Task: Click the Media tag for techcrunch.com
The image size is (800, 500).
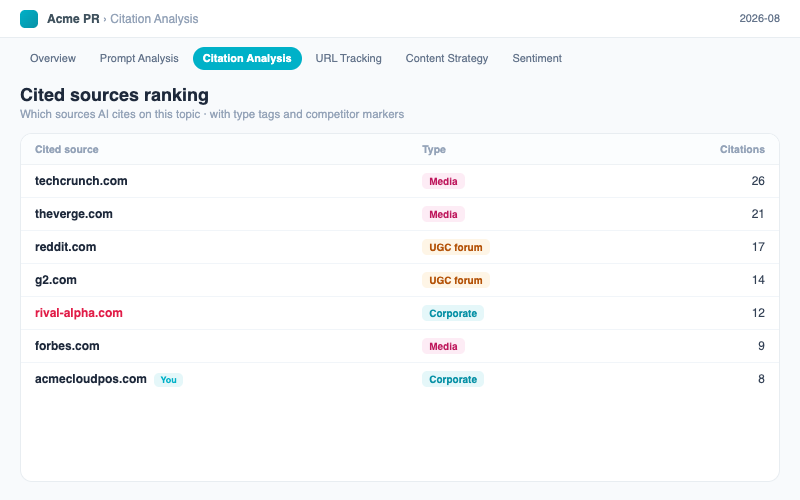Action: (x=443, y=181)
